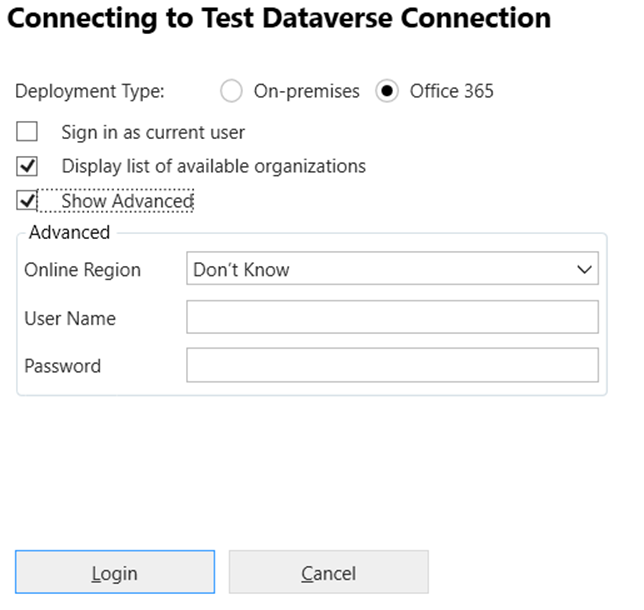Image resolution: width=644 pixels, height=610 pixels.
Task: Choose the Office 365 deployment radio button
Action: pos(387,92)
